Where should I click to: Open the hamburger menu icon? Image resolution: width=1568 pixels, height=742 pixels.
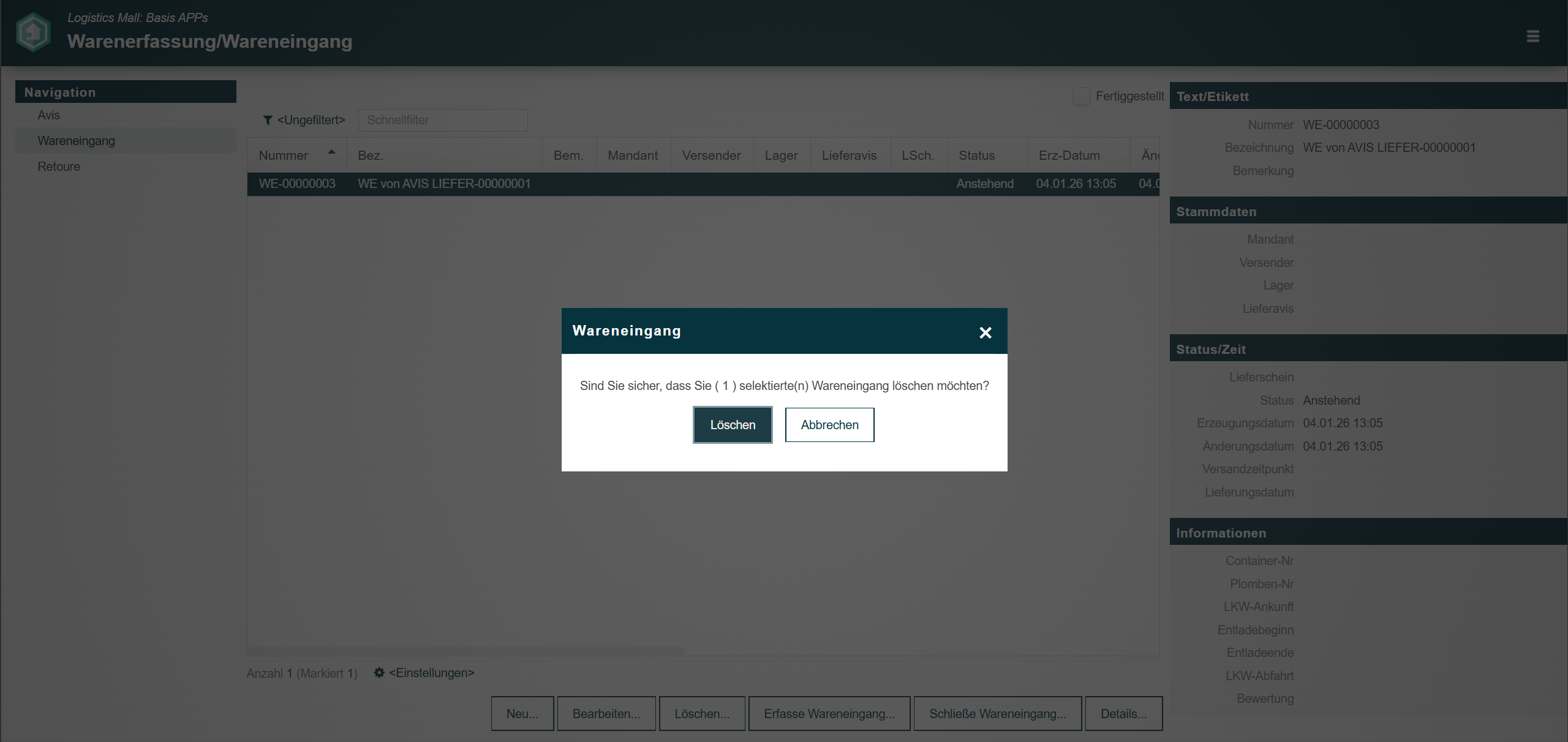[1532, 36]
